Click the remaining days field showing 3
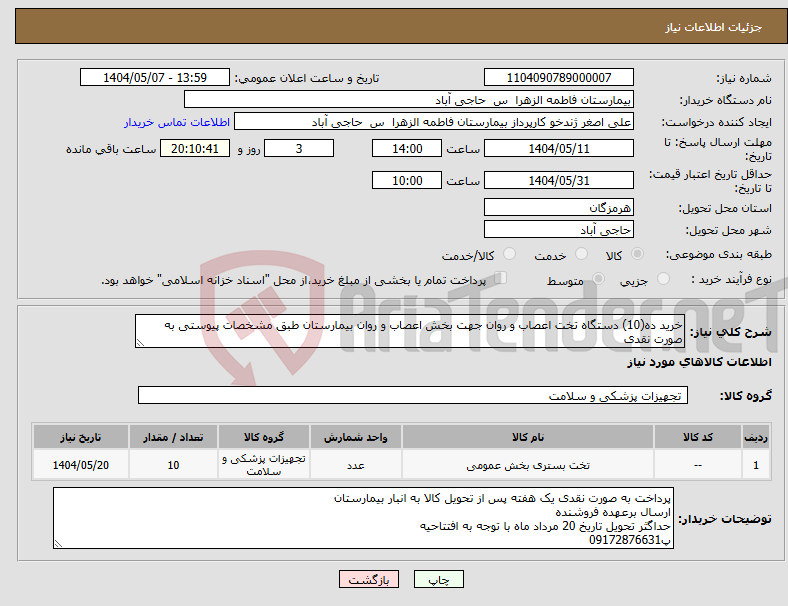788x606 pixels. (299, 148)
